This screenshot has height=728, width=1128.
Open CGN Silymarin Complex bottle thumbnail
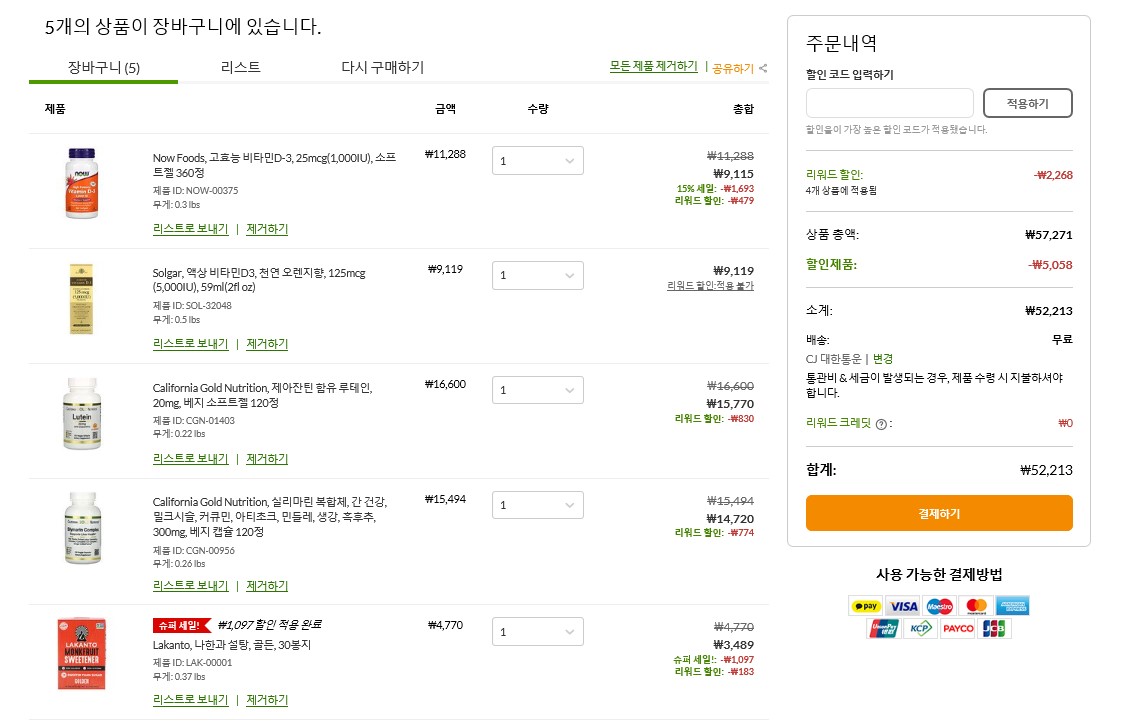coord(82,528)
